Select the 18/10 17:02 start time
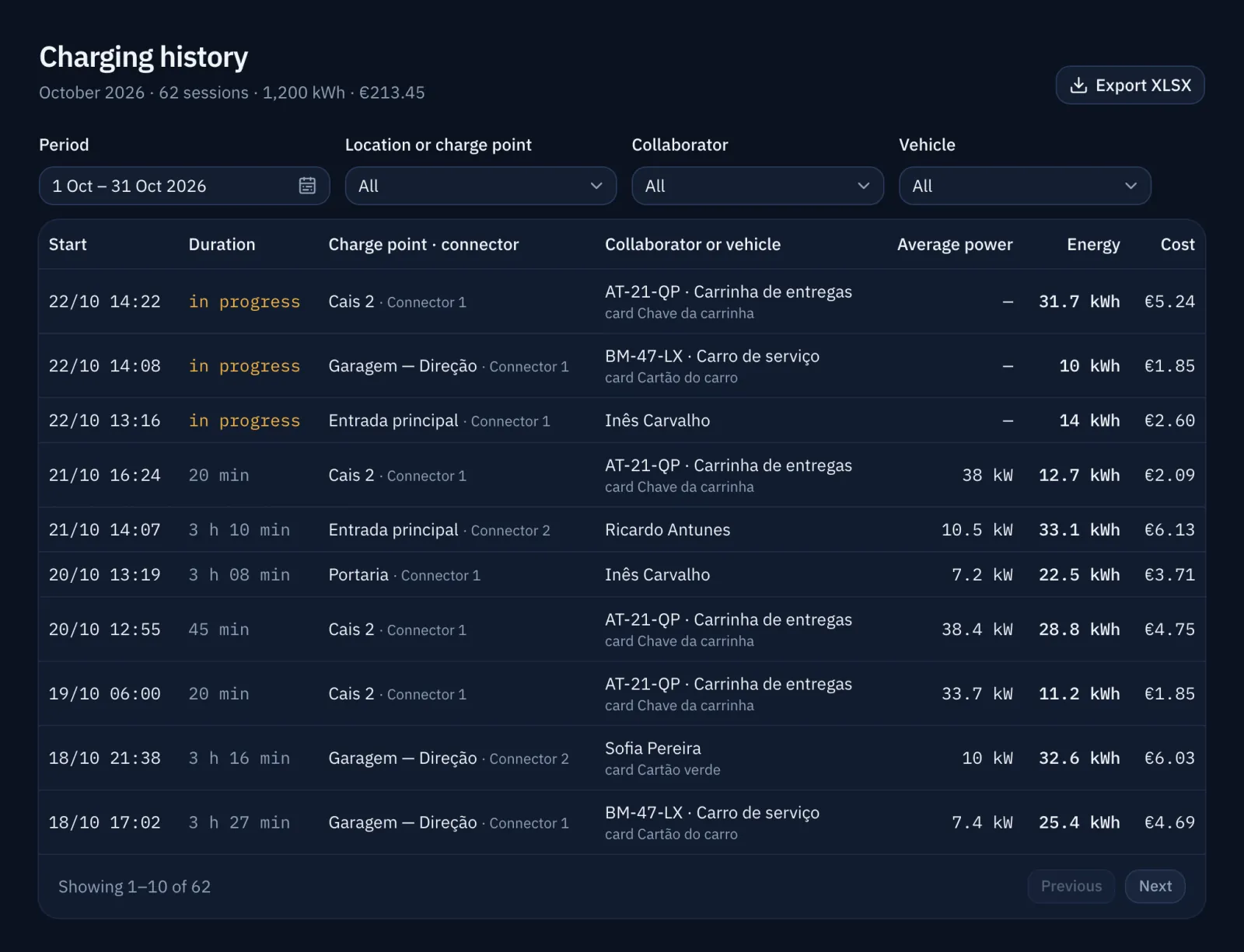 104,822
